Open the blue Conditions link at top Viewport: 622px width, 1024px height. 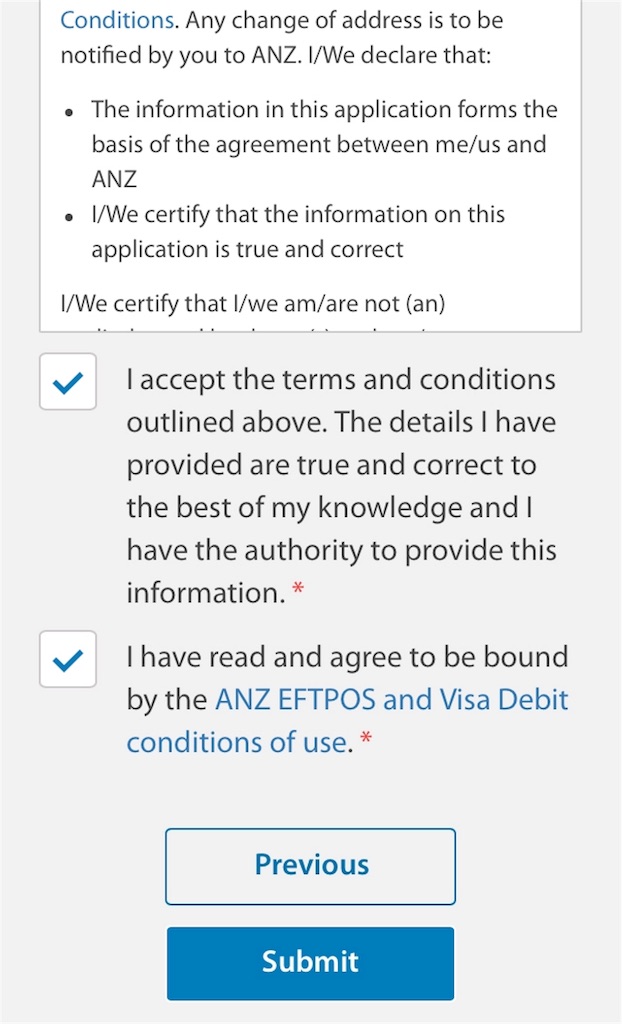(117, 20)
